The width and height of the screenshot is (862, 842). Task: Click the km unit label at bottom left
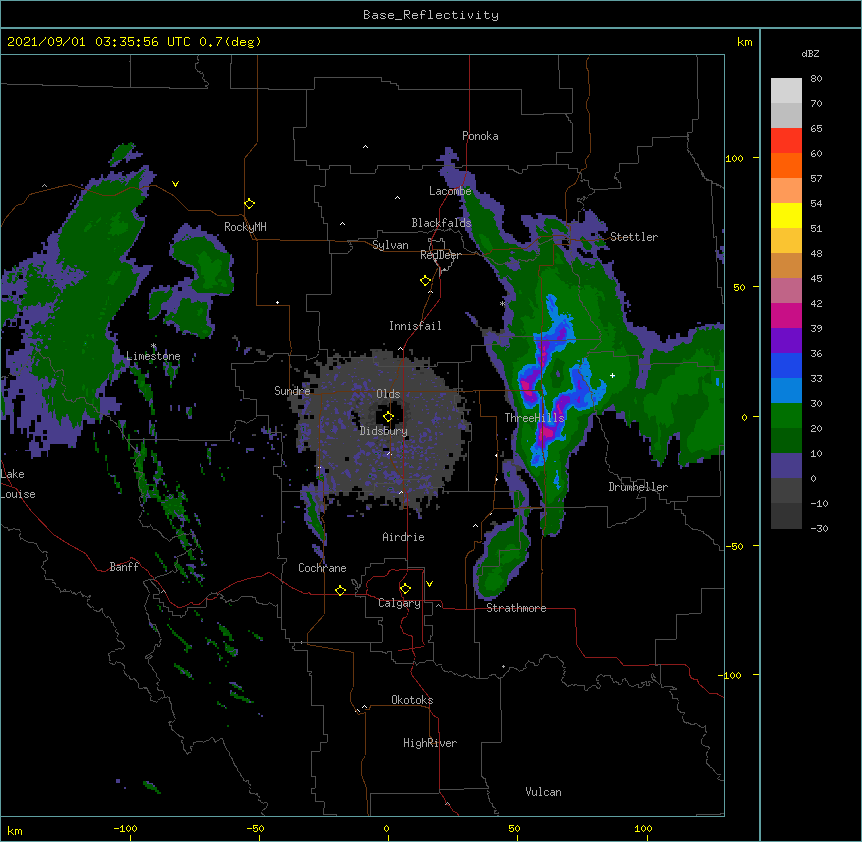click(15, 830)
